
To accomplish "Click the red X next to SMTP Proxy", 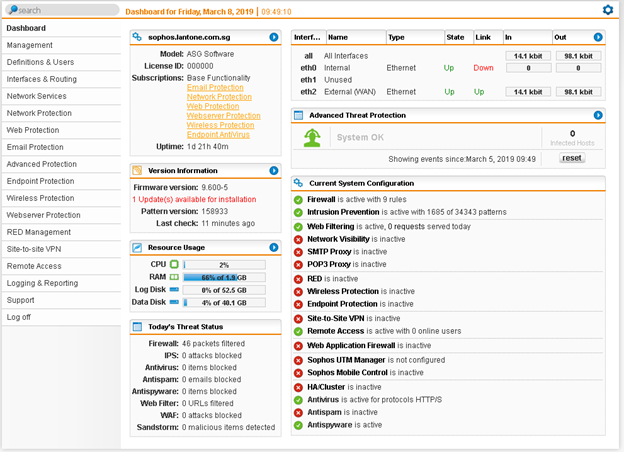I will click(x=298, y=252).
